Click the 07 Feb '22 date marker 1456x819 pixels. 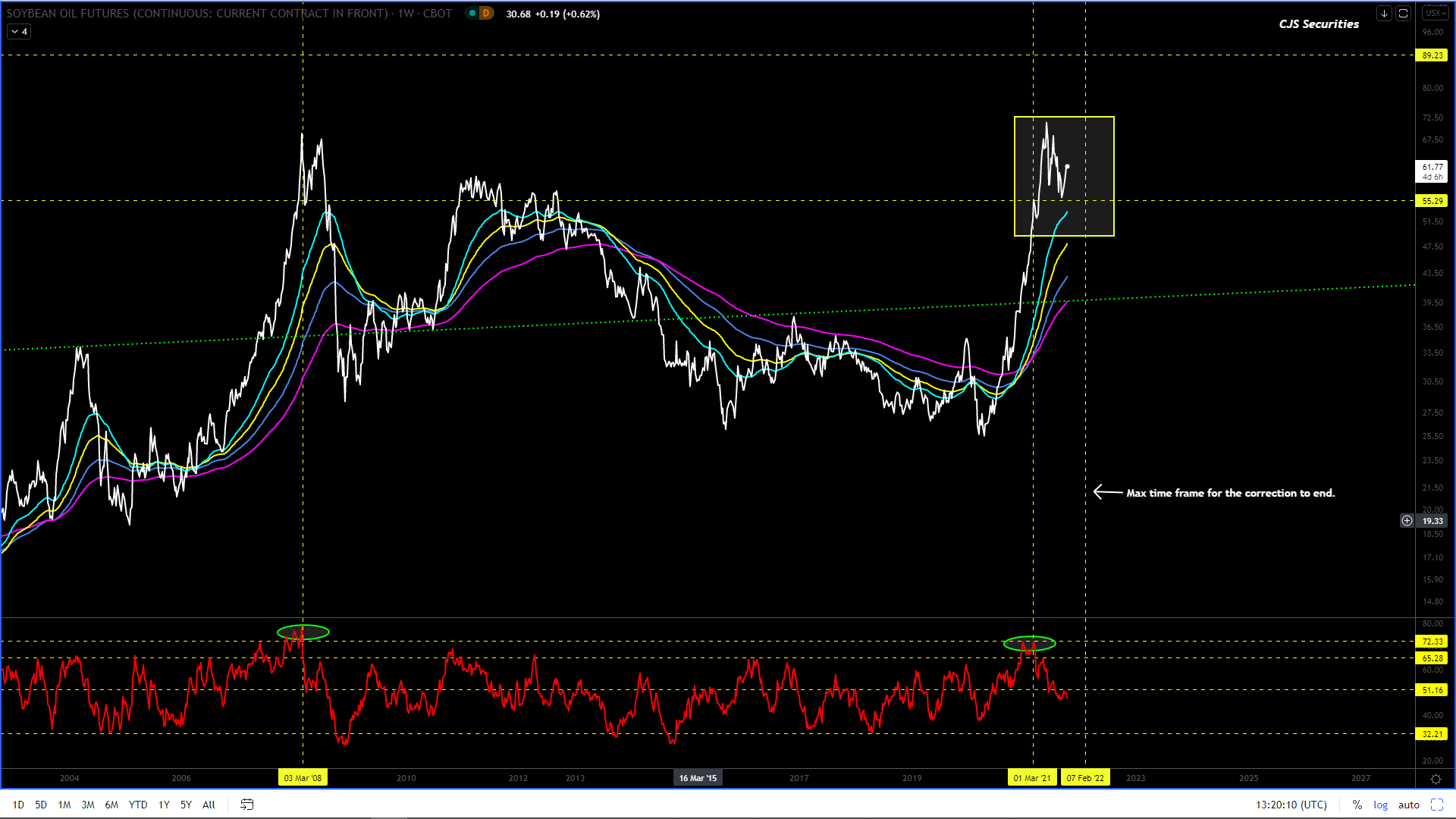coord(1085,778)
